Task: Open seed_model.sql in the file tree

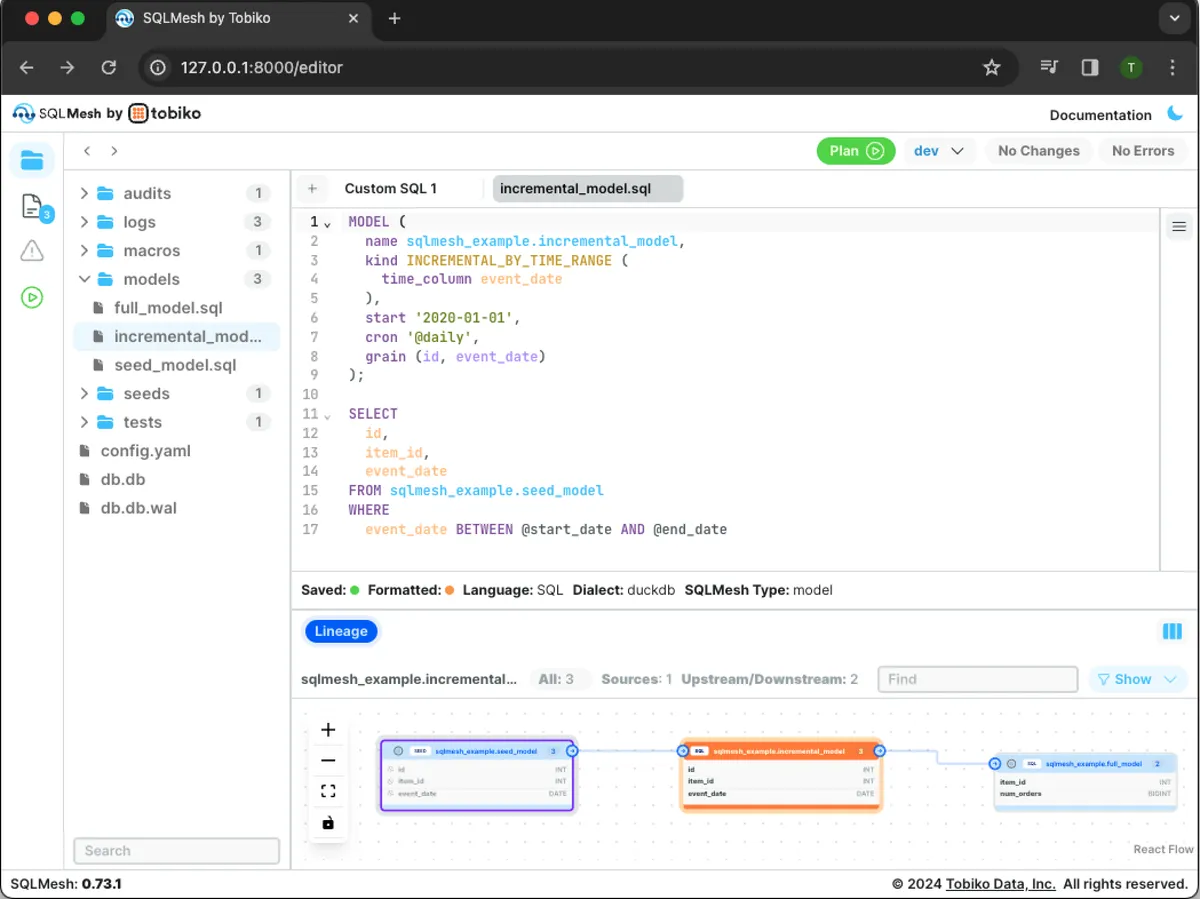Action: 177,365
